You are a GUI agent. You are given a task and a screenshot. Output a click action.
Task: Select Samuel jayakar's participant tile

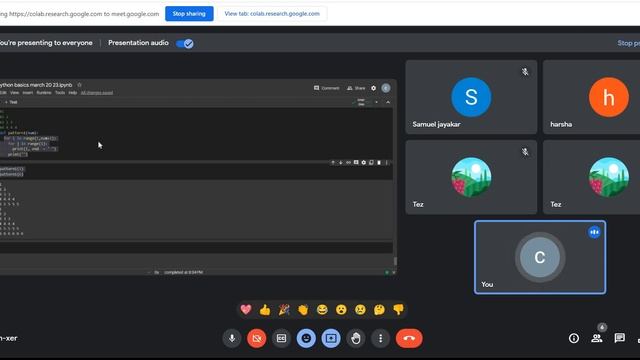click(x=471, y=97)
